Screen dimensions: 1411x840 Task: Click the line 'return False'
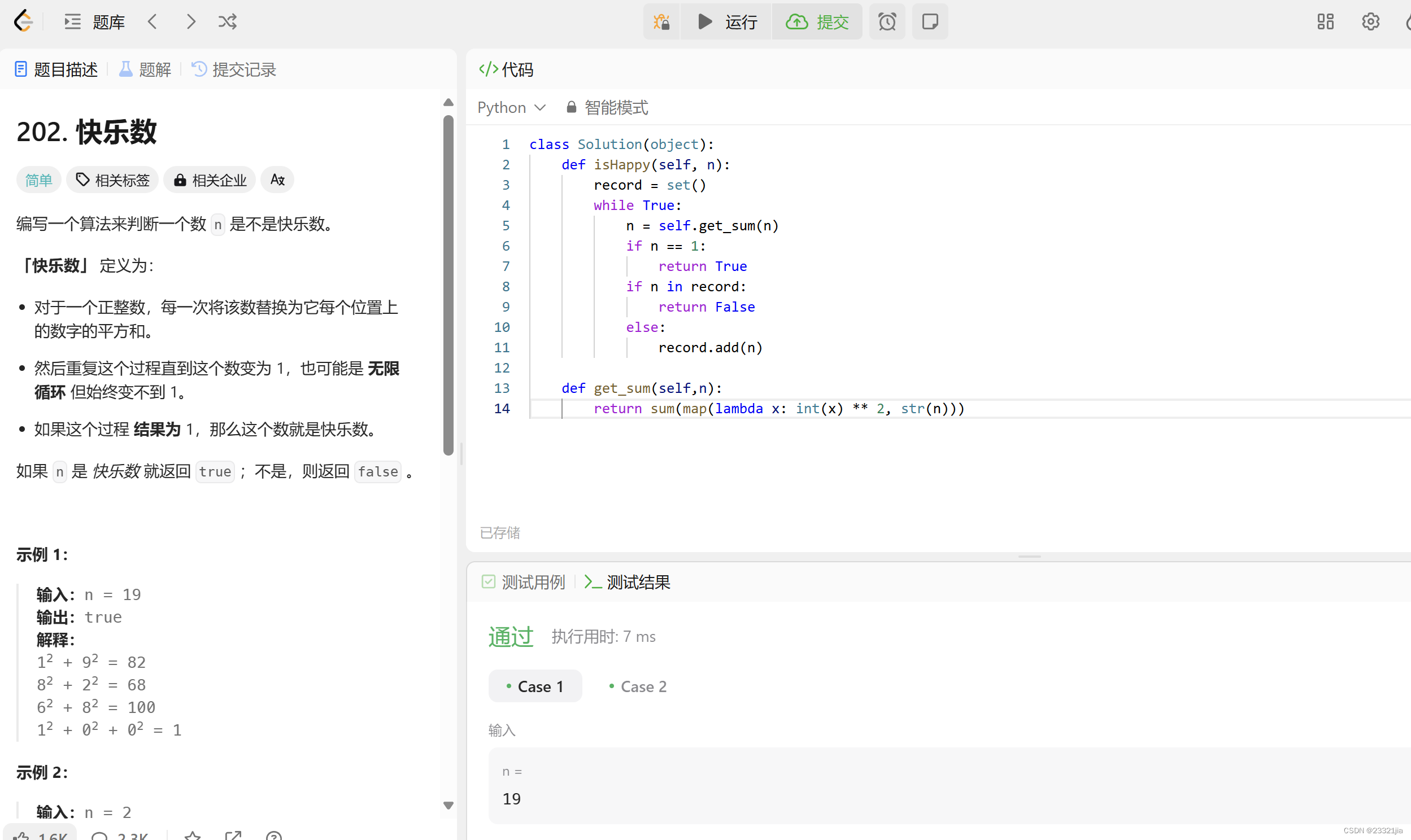[706, 307]
